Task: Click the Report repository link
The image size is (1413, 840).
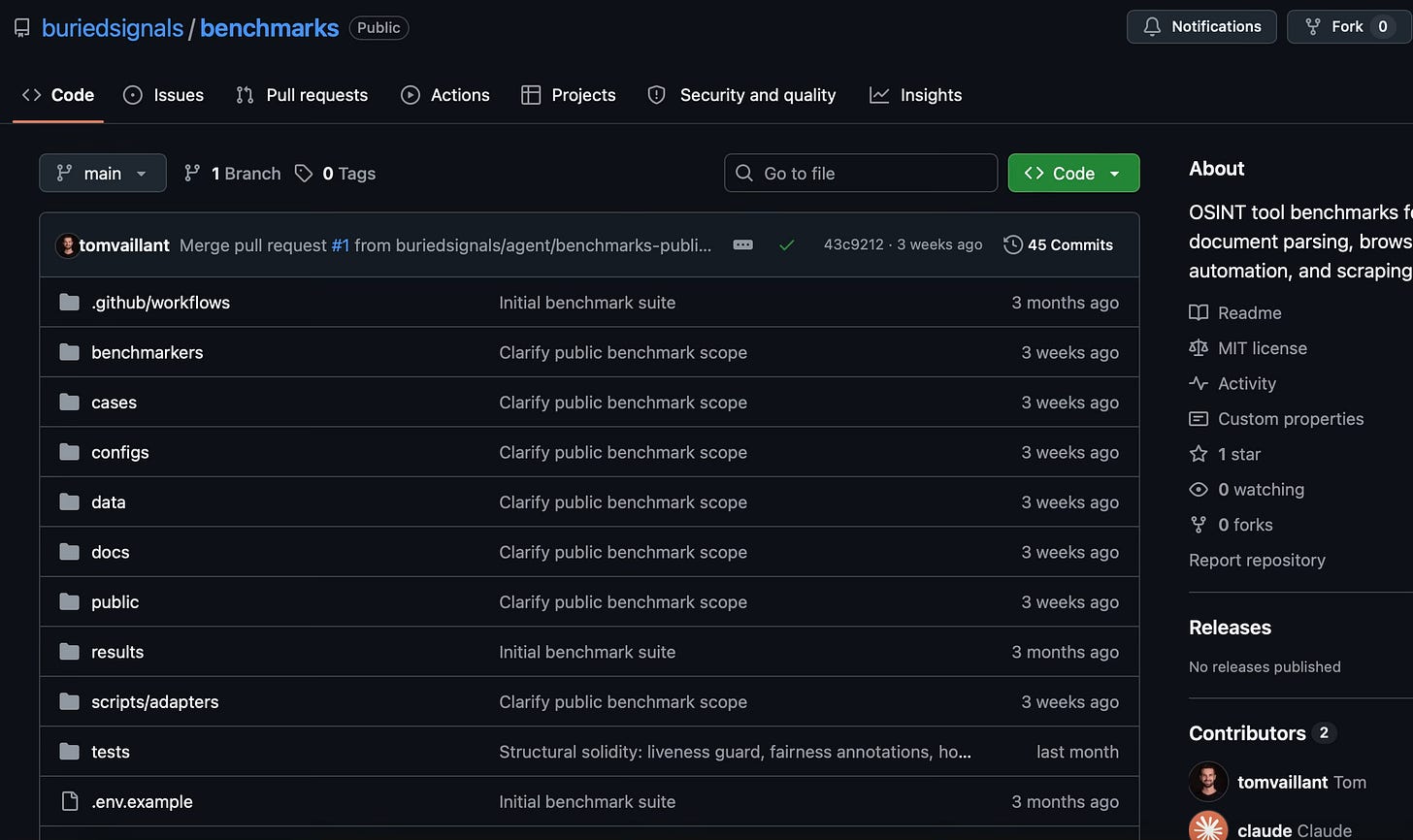Action: [x=1257, y=560]
